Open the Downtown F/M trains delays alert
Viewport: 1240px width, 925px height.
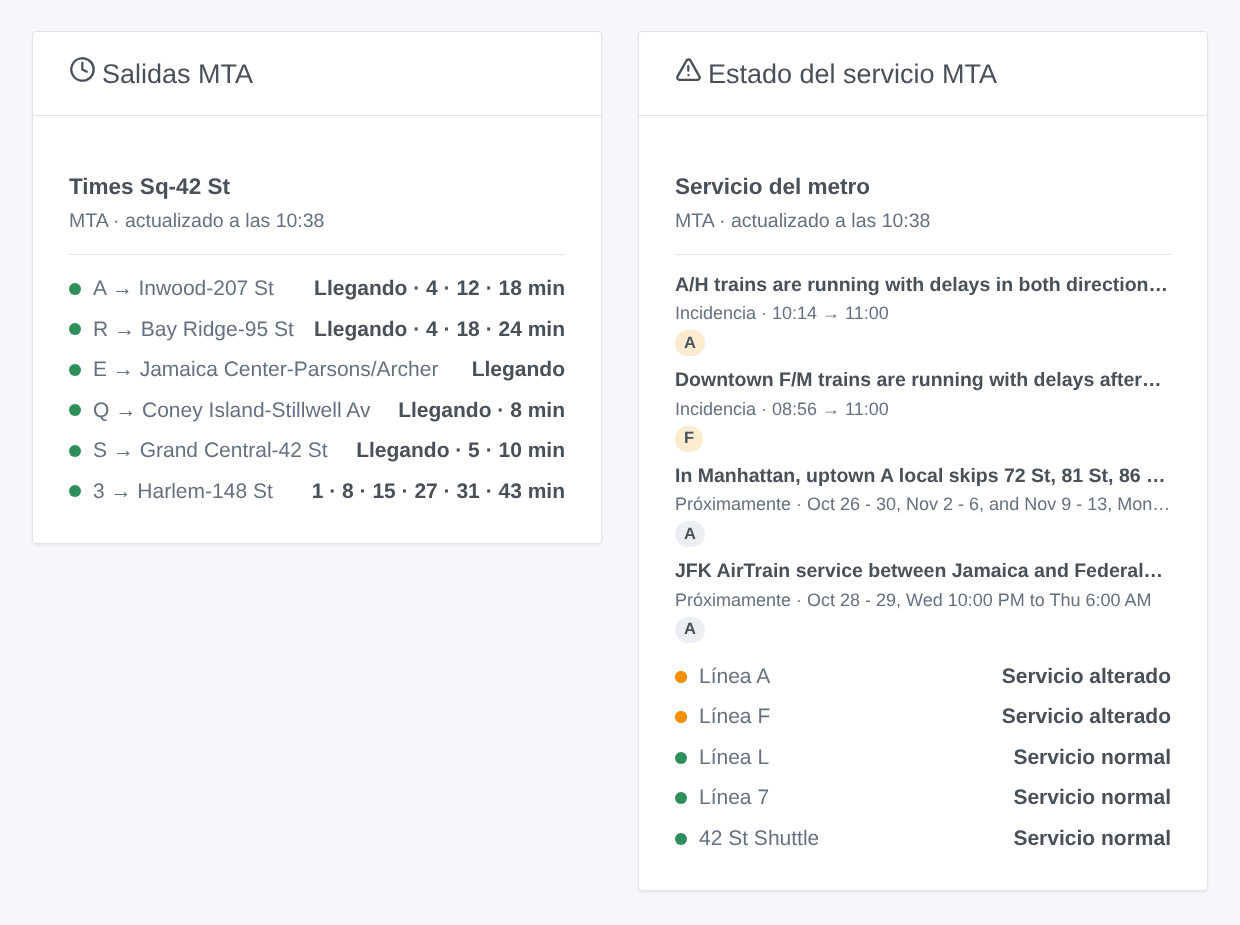click(x=918, y=380)
